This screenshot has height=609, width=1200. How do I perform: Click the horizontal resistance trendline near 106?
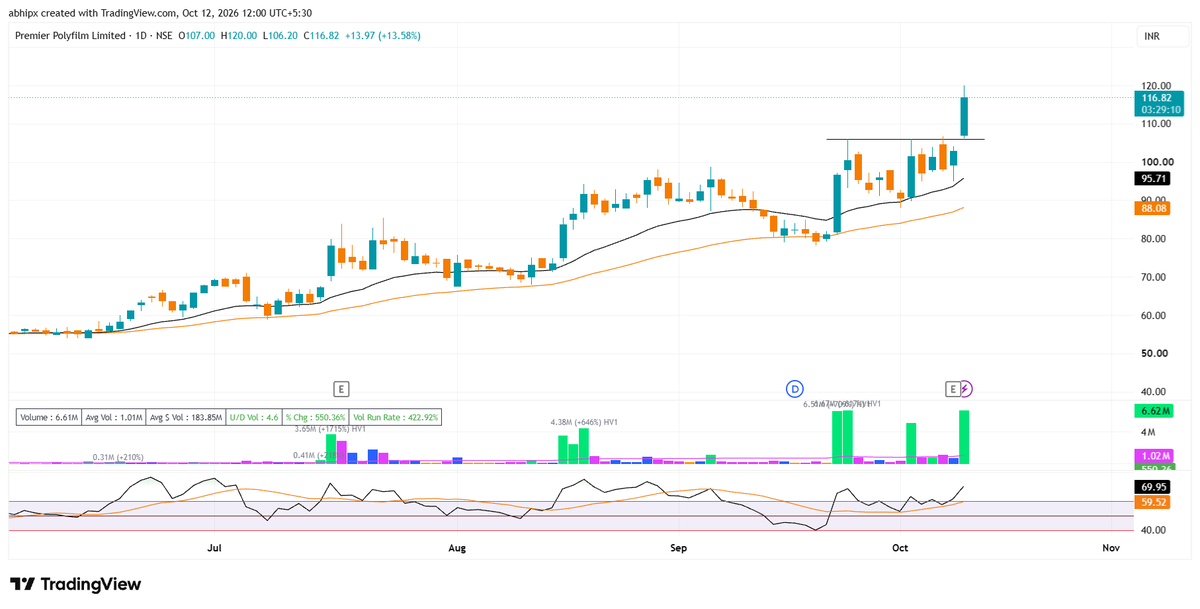(x=905, y=139)
